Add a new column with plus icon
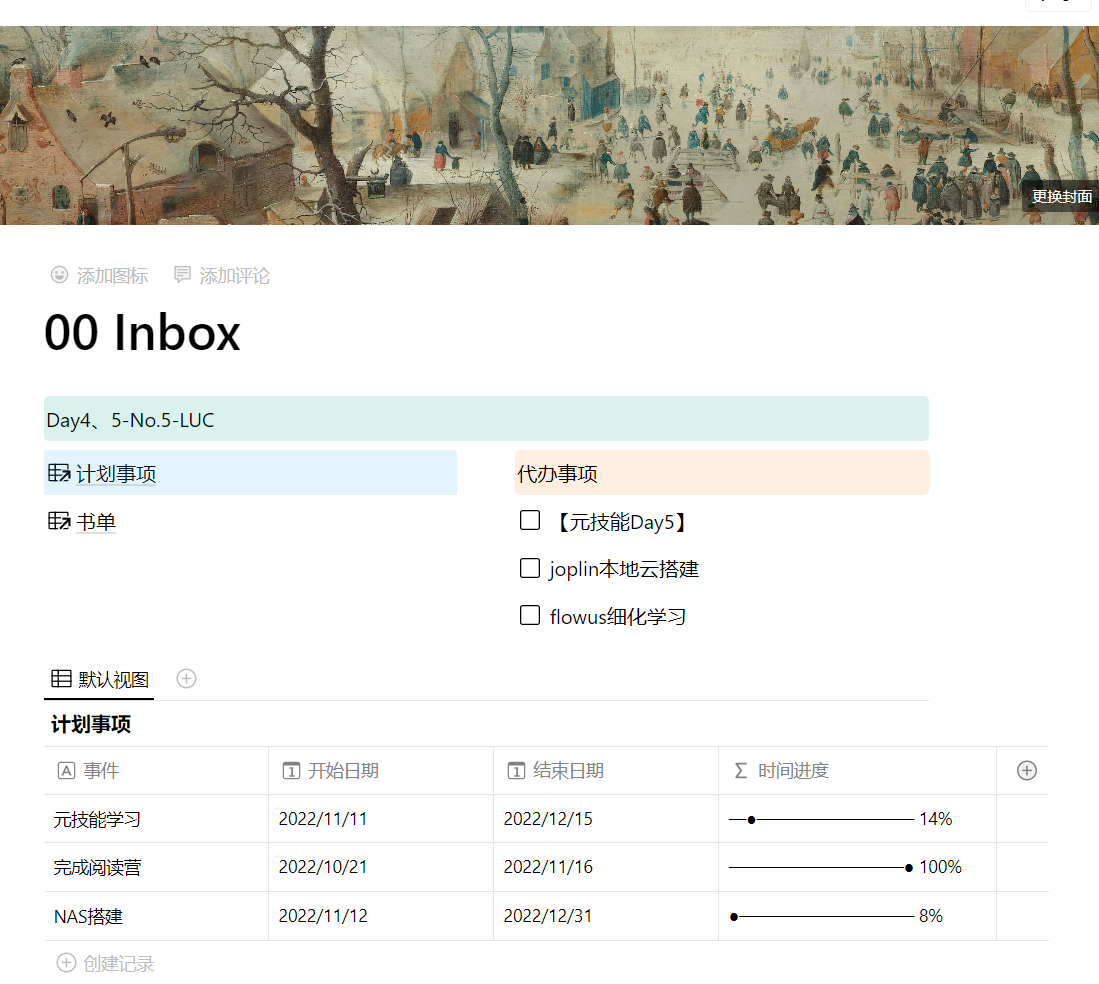 [x=1027, y=770]
